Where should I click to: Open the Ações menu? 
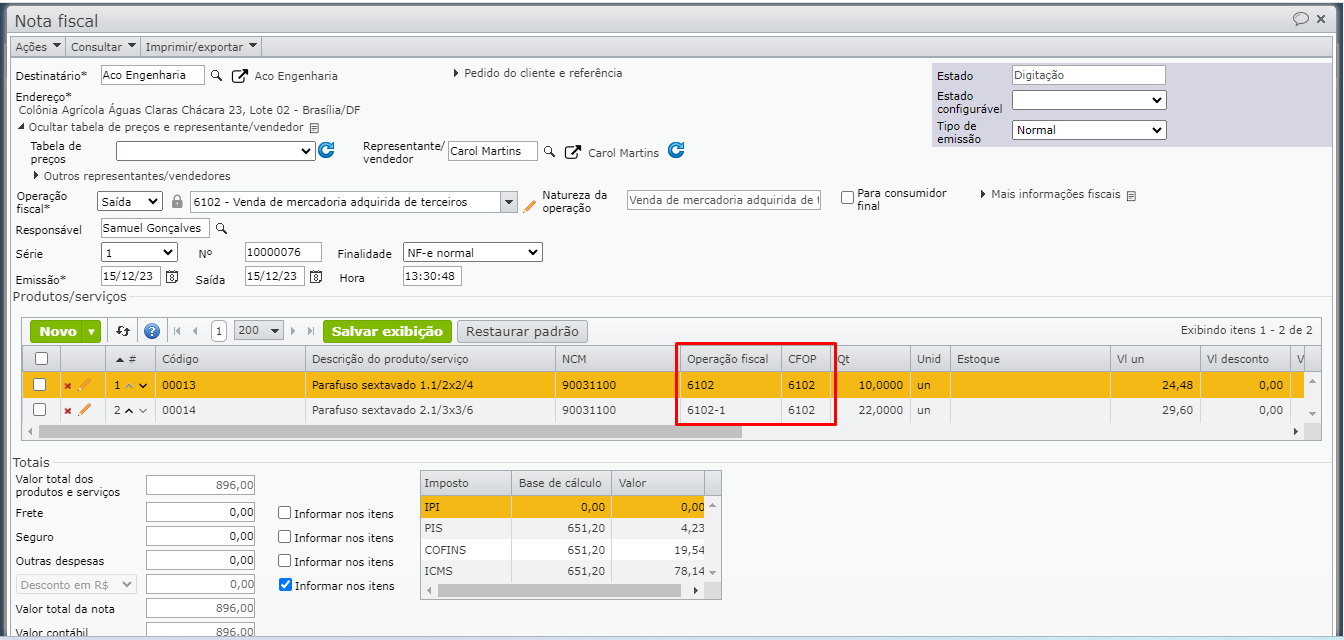38,46
